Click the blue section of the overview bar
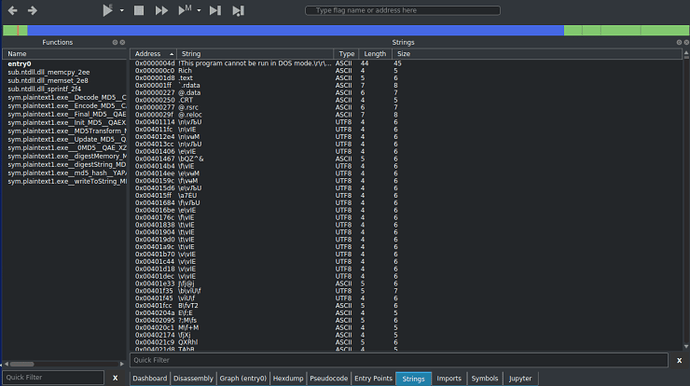The height and width of the screenshot is (386, 690). coord(296,30)
